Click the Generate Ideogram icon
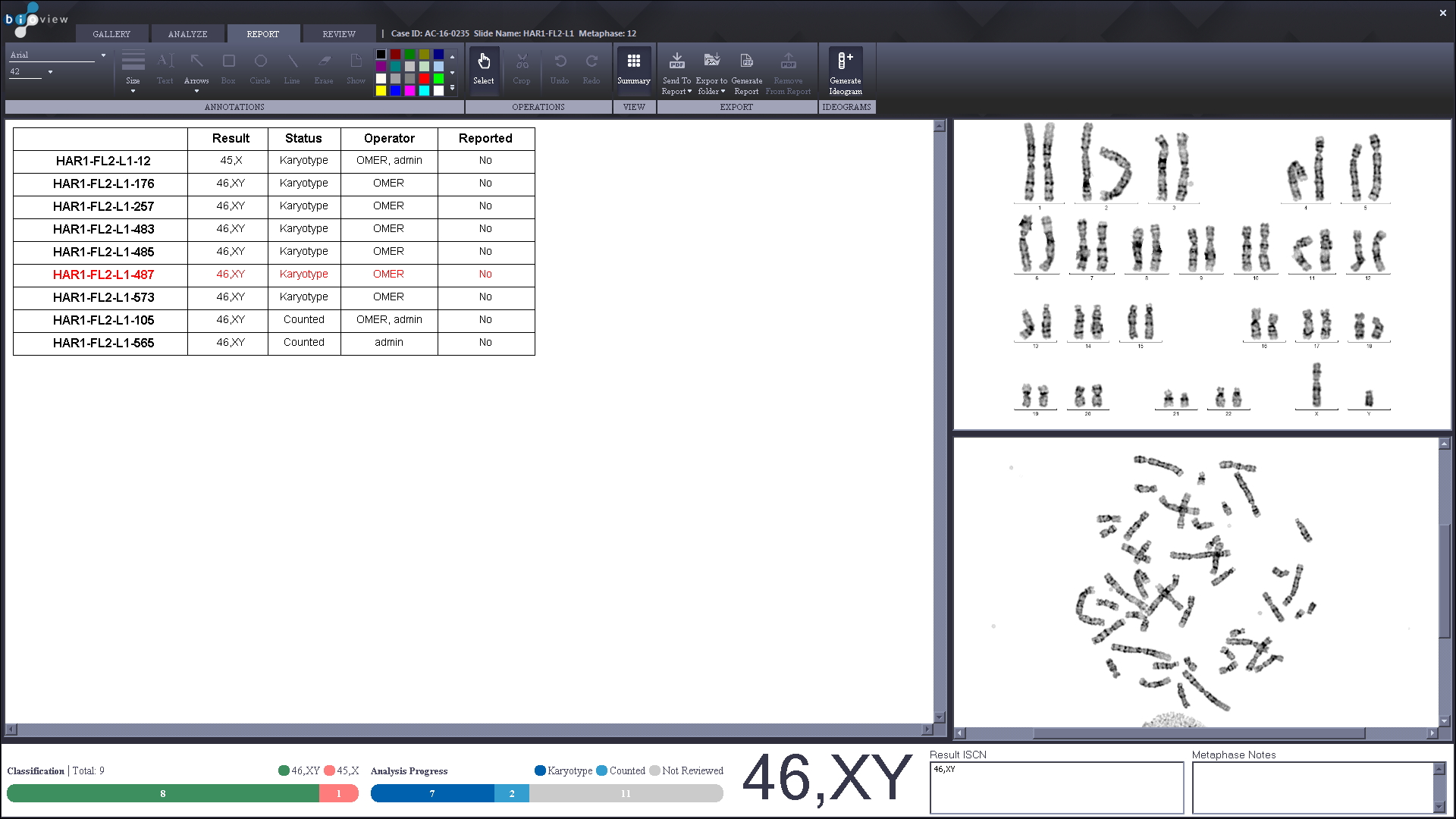 846,72
